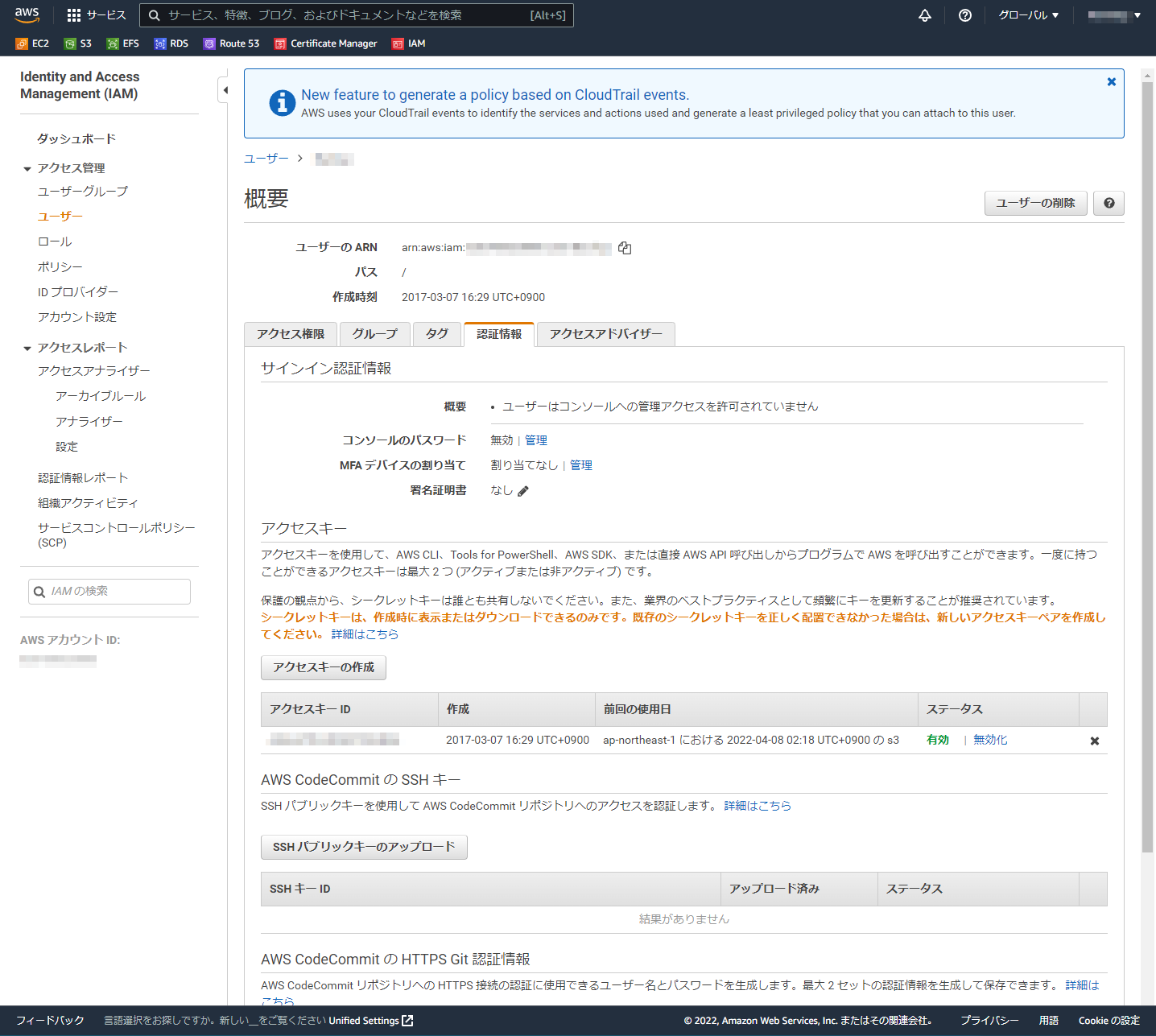Open Unified Settings external link

371,1021
